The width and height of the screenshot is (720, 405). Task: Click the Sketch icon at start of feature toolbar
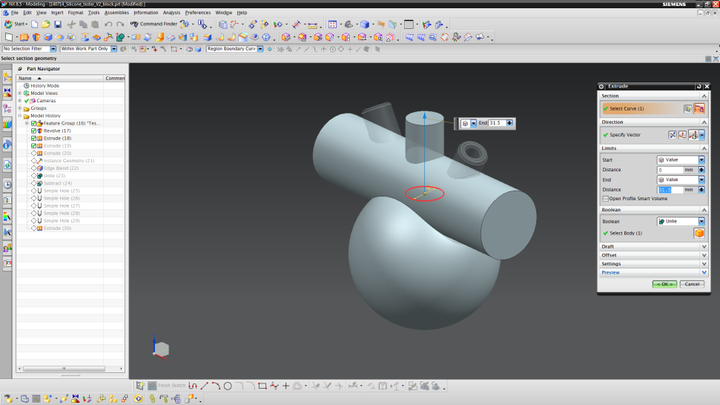point(9,37)
